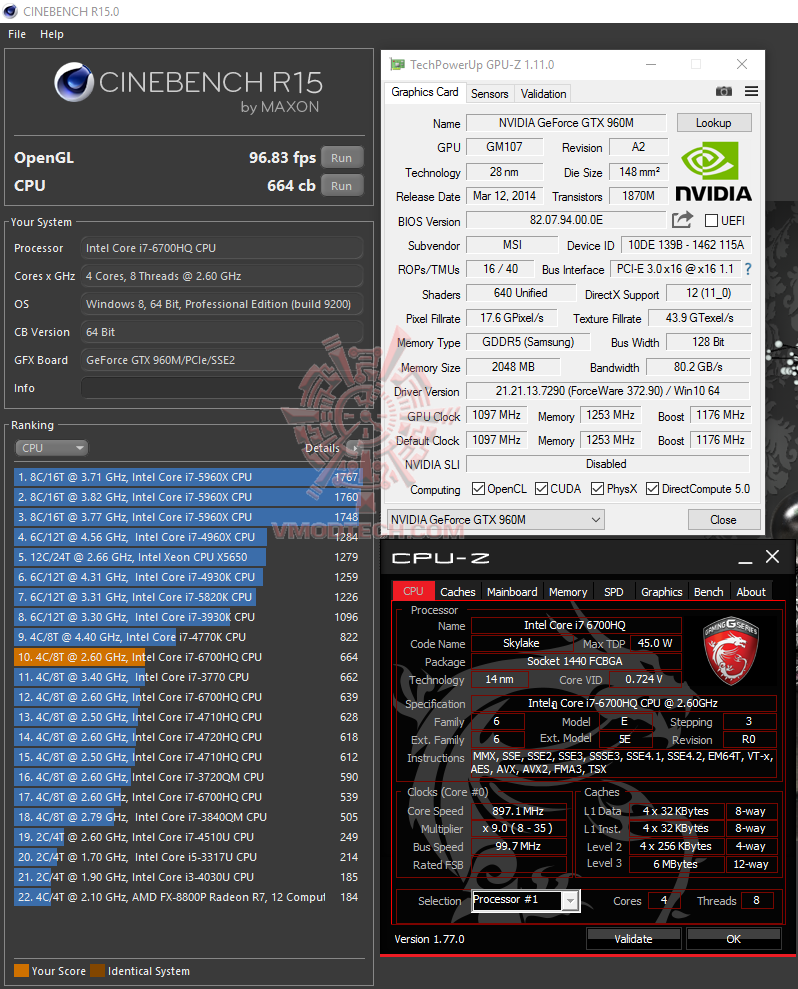
Task: Click the brown Identical System legend swatch
Action: [x=97, y=971]
